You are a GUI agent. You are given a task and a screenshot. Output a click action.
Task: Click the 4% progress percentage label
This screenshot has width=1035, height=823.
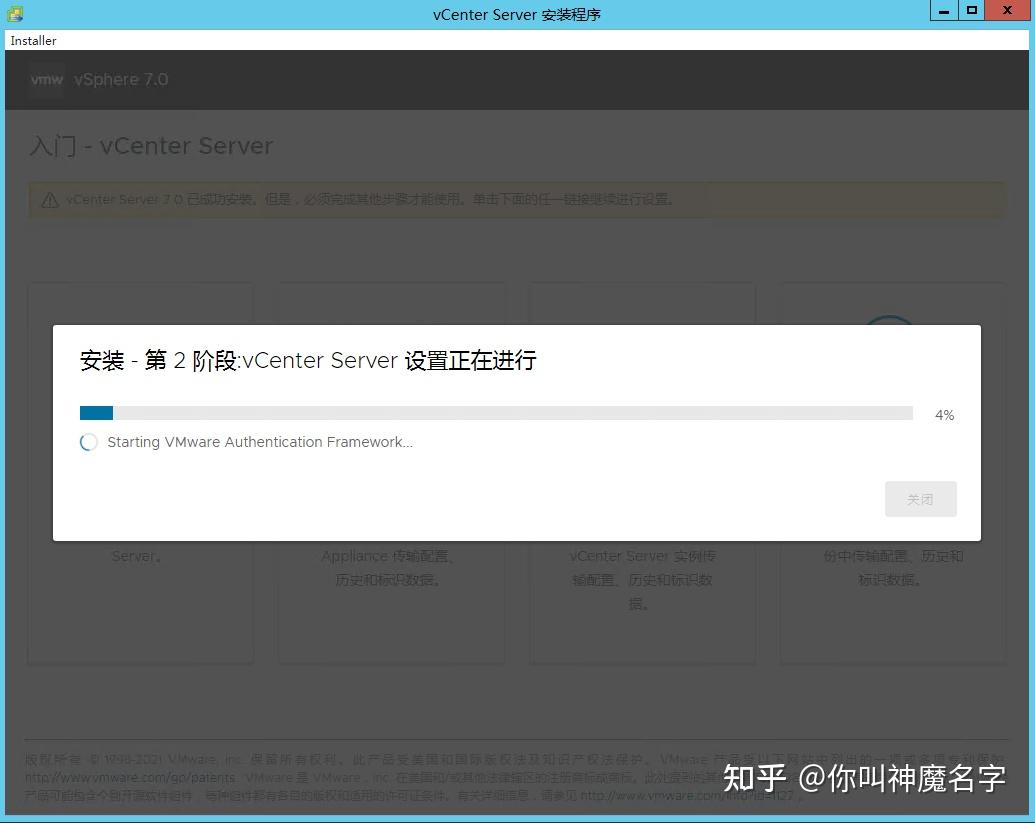coord(944,414)
